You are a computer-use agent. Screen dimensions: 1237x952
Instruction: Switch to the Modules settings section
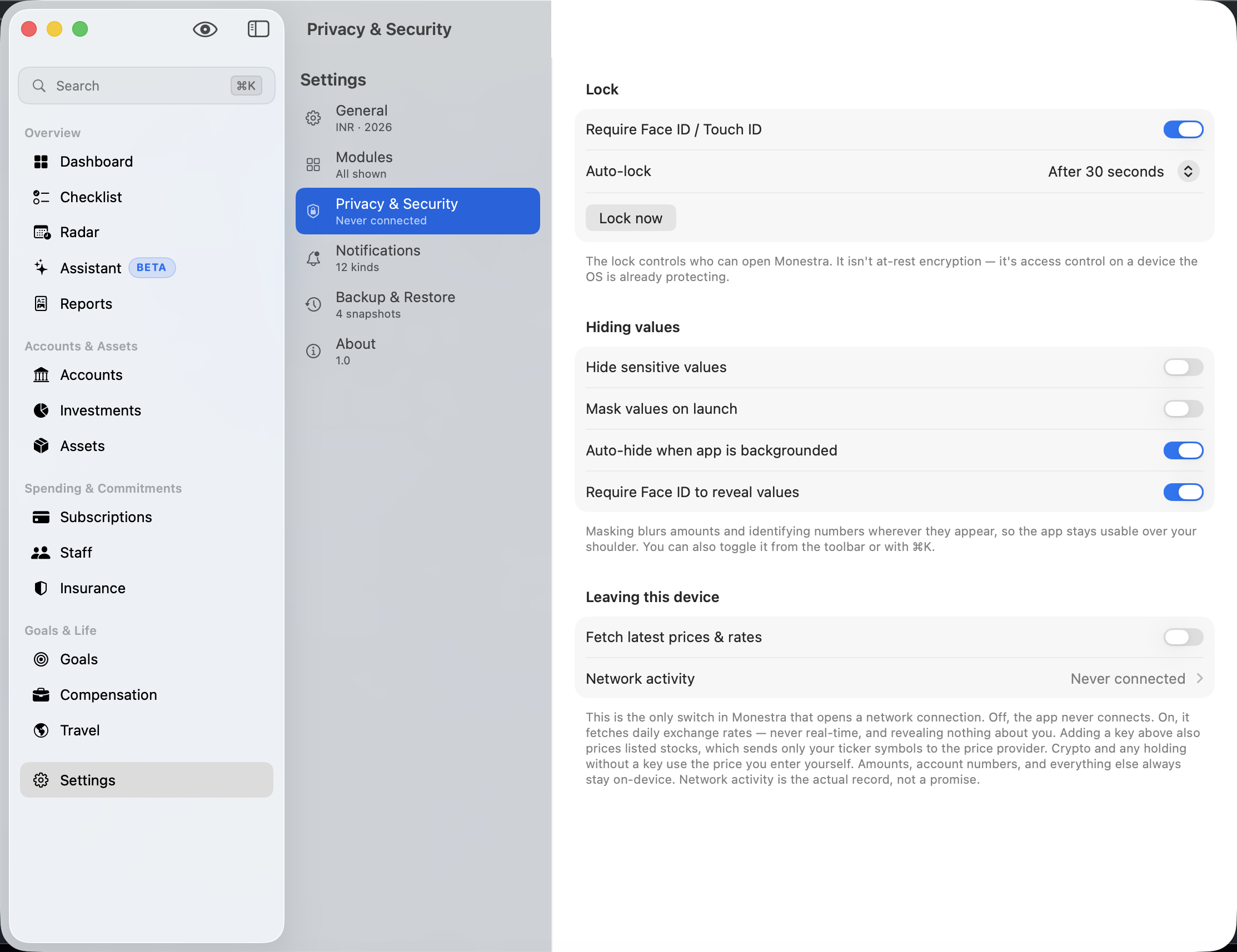417,165
